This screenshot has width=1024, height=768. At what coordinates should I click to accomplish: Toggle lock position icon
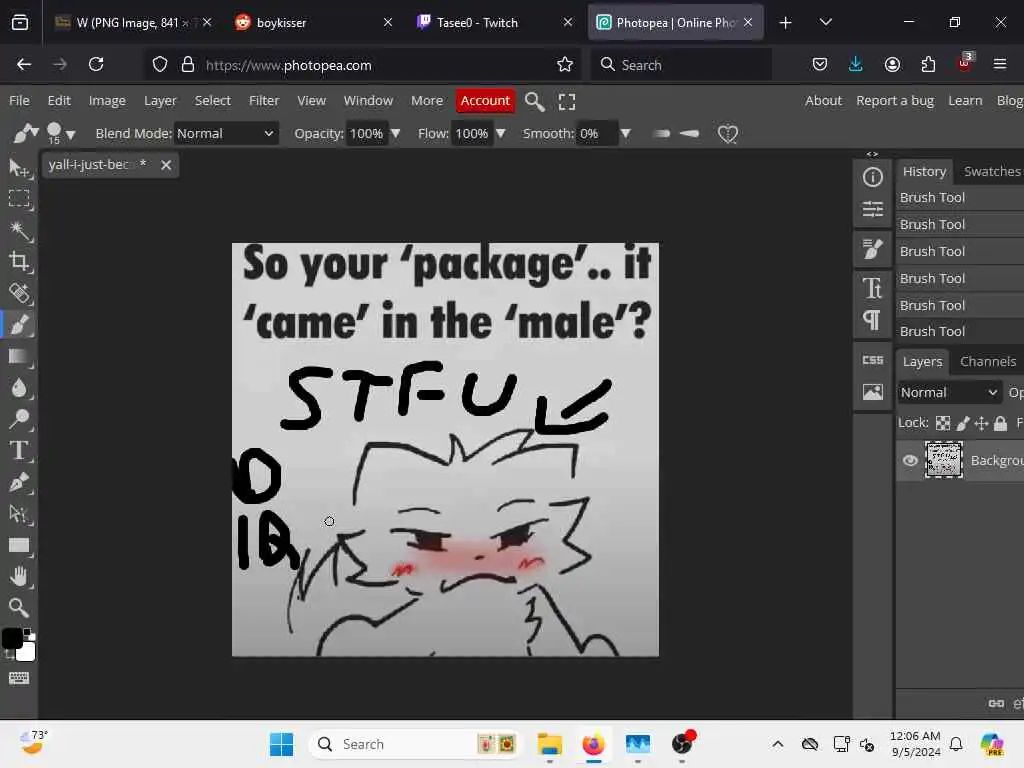coord(981,423)
